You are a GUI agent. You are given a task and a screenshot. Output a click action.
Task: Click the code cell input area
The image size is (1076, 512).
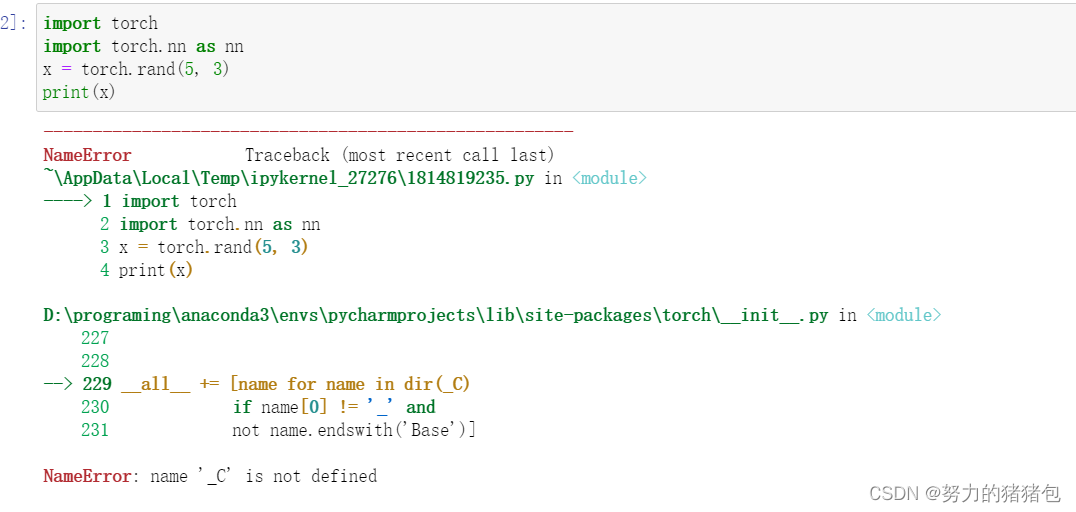(556, 58)
